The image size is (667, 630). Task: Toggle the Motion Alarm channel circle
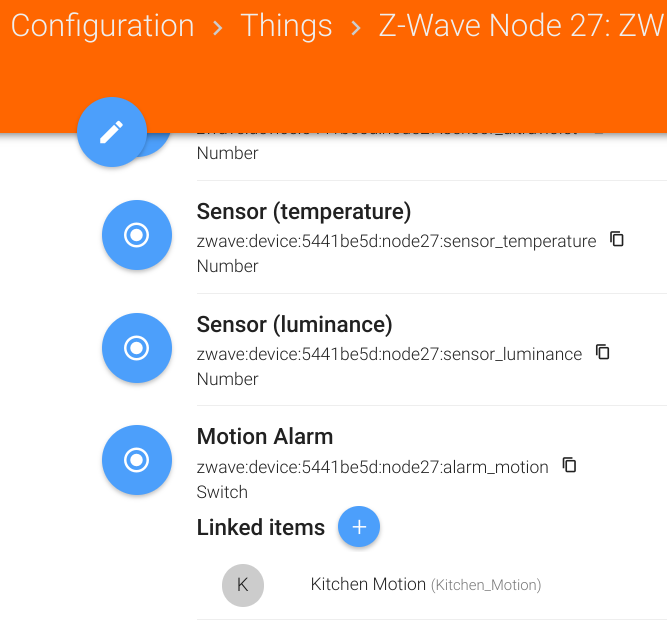137,461
